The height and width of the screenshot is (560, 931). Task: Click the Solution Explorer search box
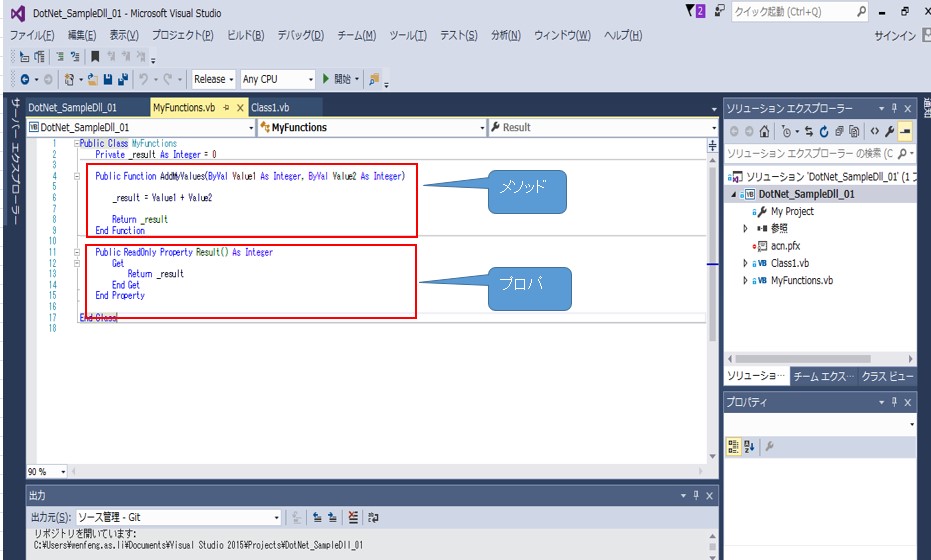coord(819,154)
